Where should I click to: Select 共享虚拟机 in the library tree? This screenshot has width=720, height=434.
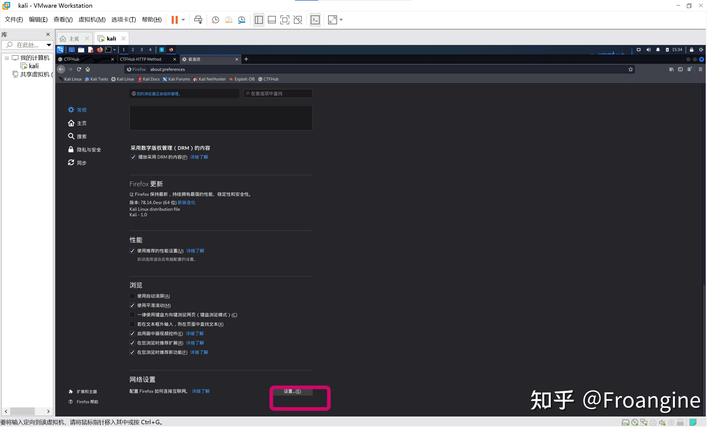pos(33,74)
